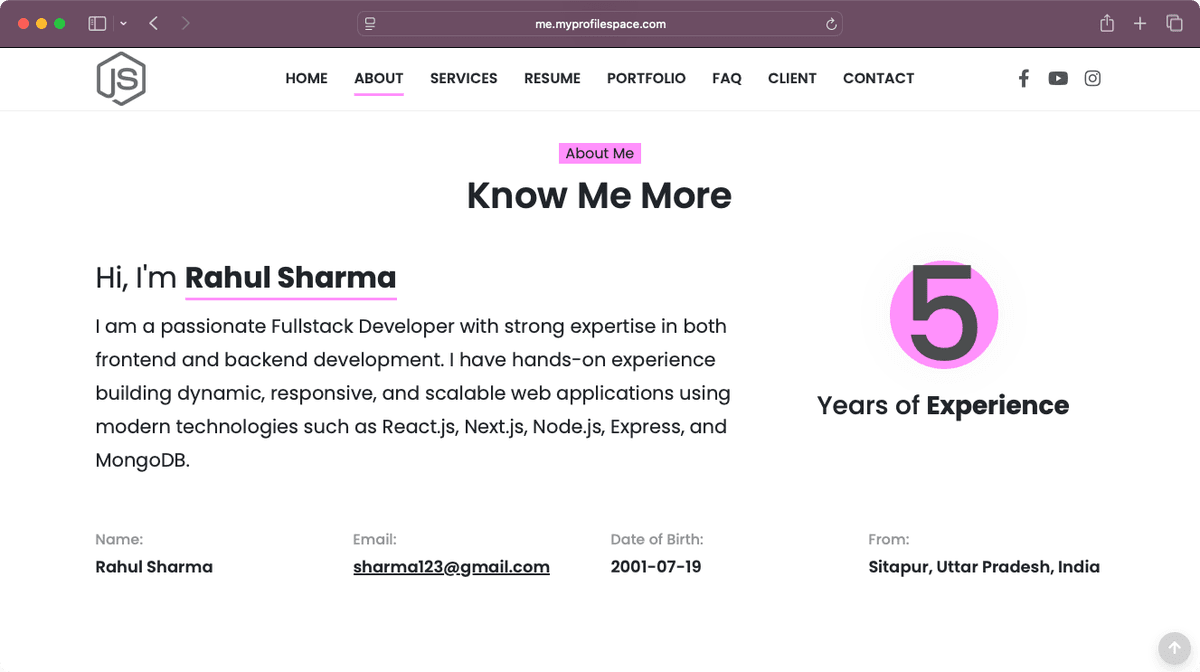Screen dimensions: 1200x672
Task: Select the SERVICES nav item
Action: tap(463, 78)
